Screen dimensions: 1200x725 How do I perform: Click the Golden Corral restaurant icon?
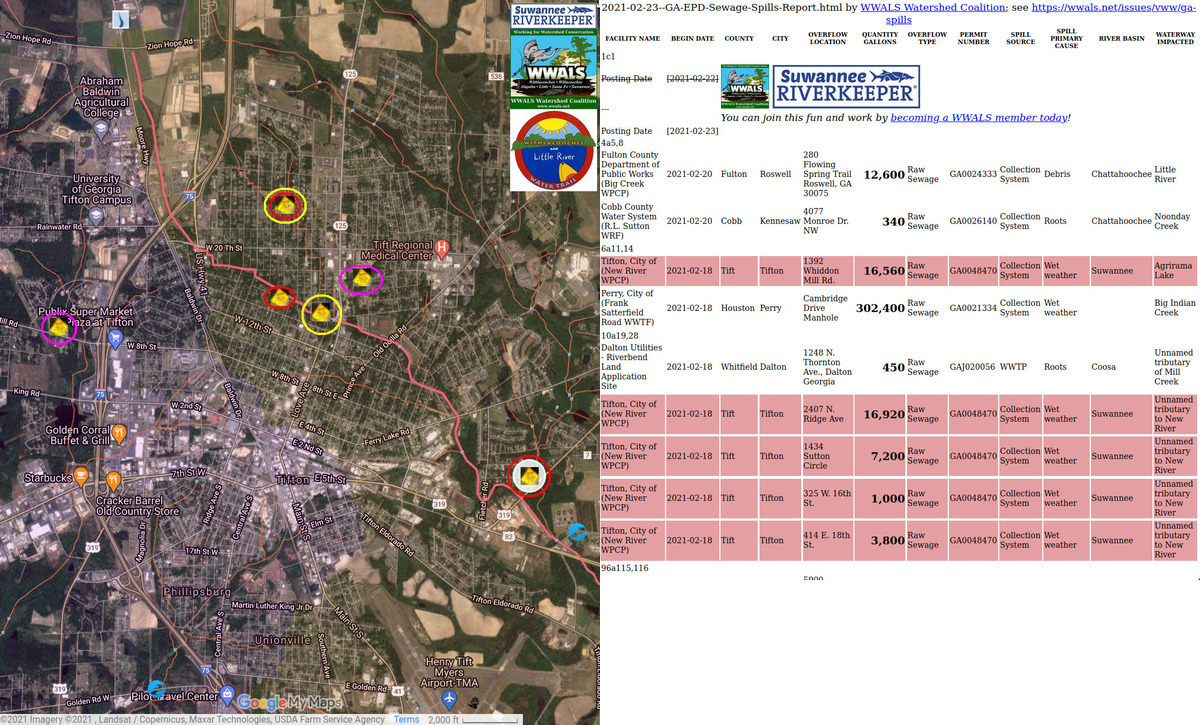point(120,433)
